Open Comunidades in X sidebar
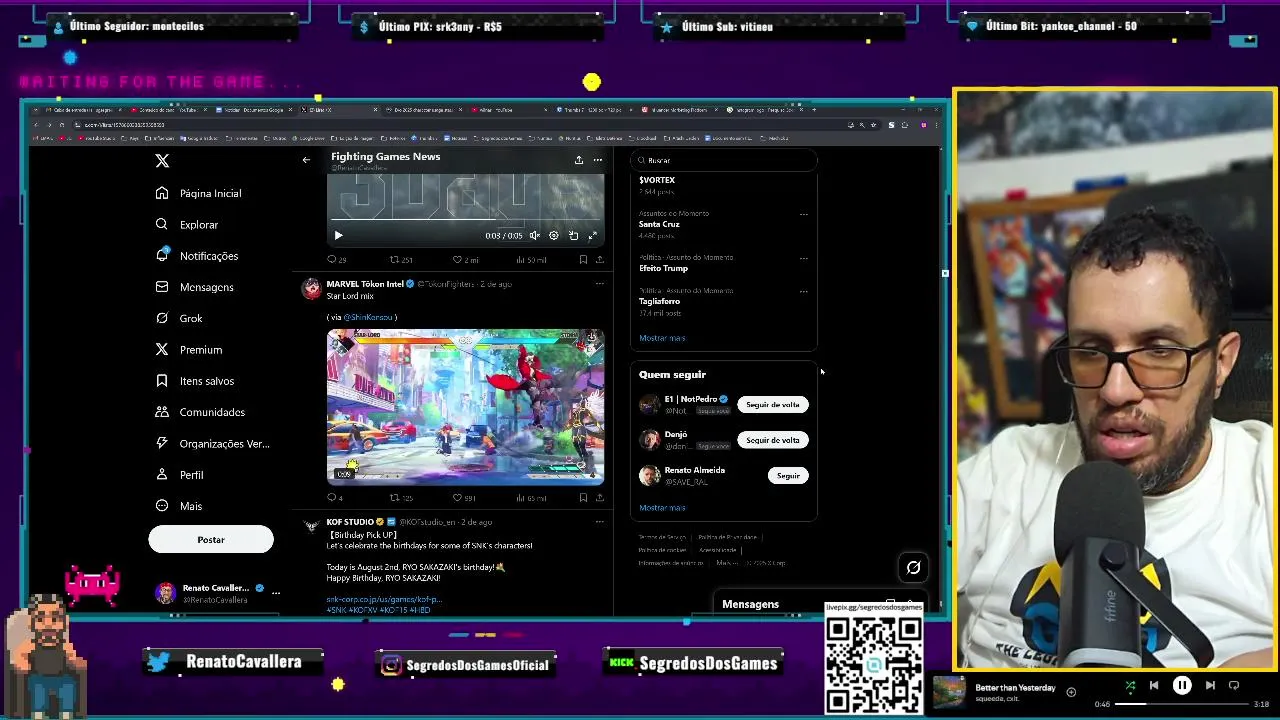 click(200, 412)
